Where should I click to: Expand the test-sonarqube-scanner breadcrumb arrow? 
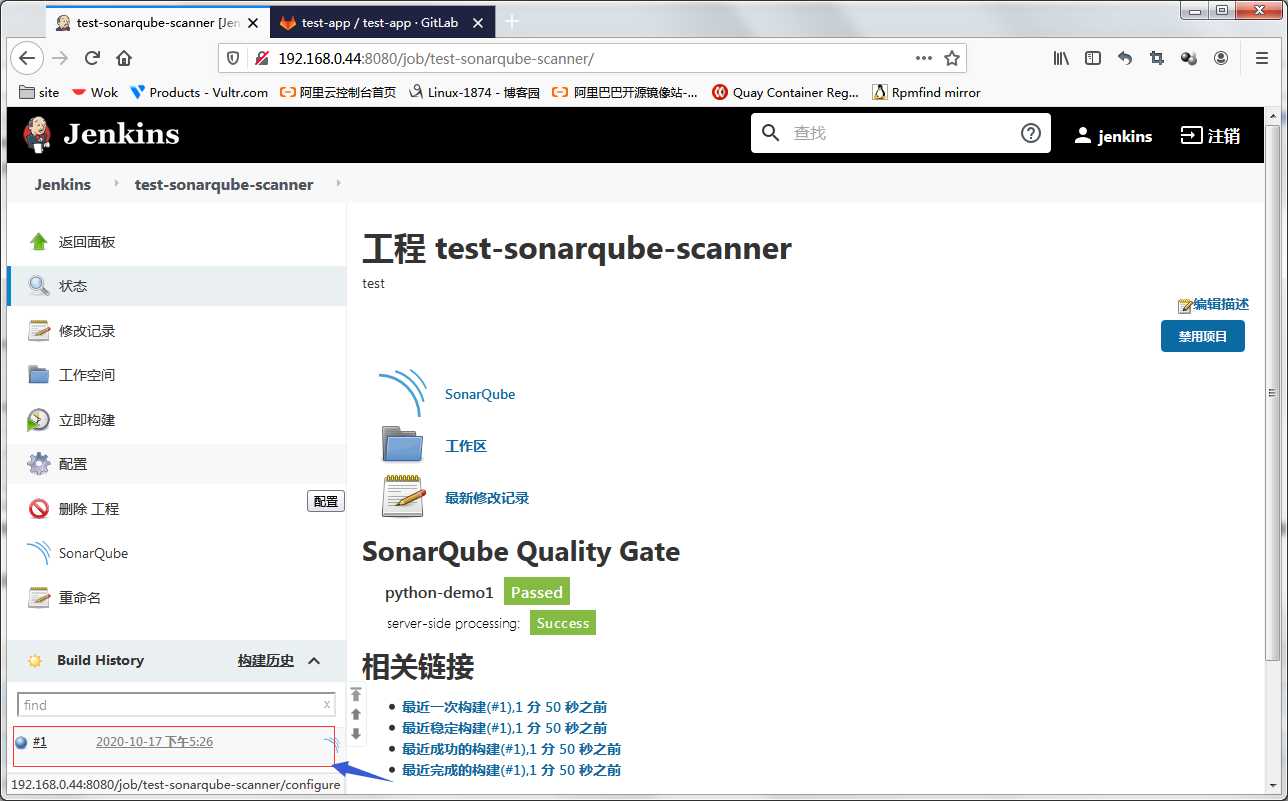point(338,184)
